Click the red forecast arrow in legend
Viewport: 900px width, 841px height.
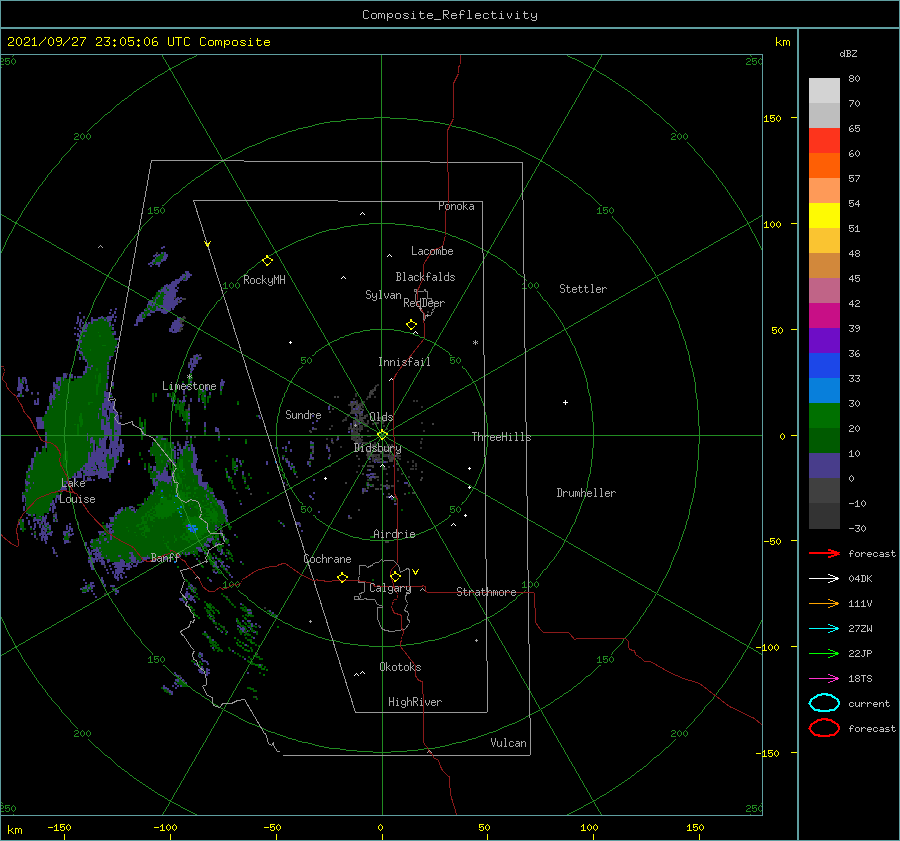pyautogui.click(x=824, y=553)
